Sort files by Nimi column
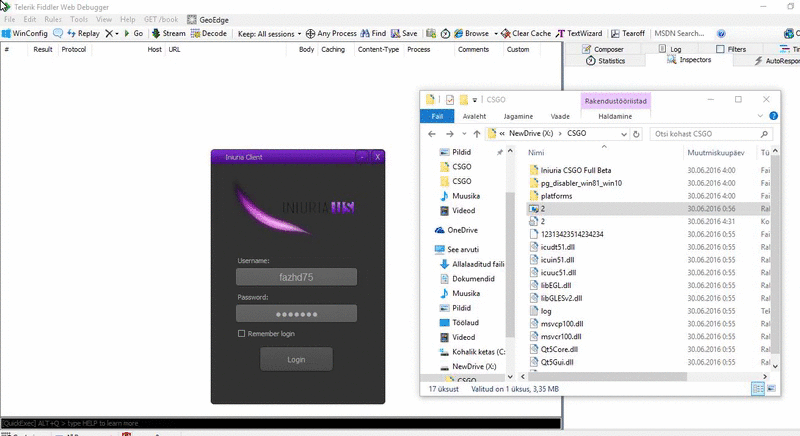 (536, 152)
